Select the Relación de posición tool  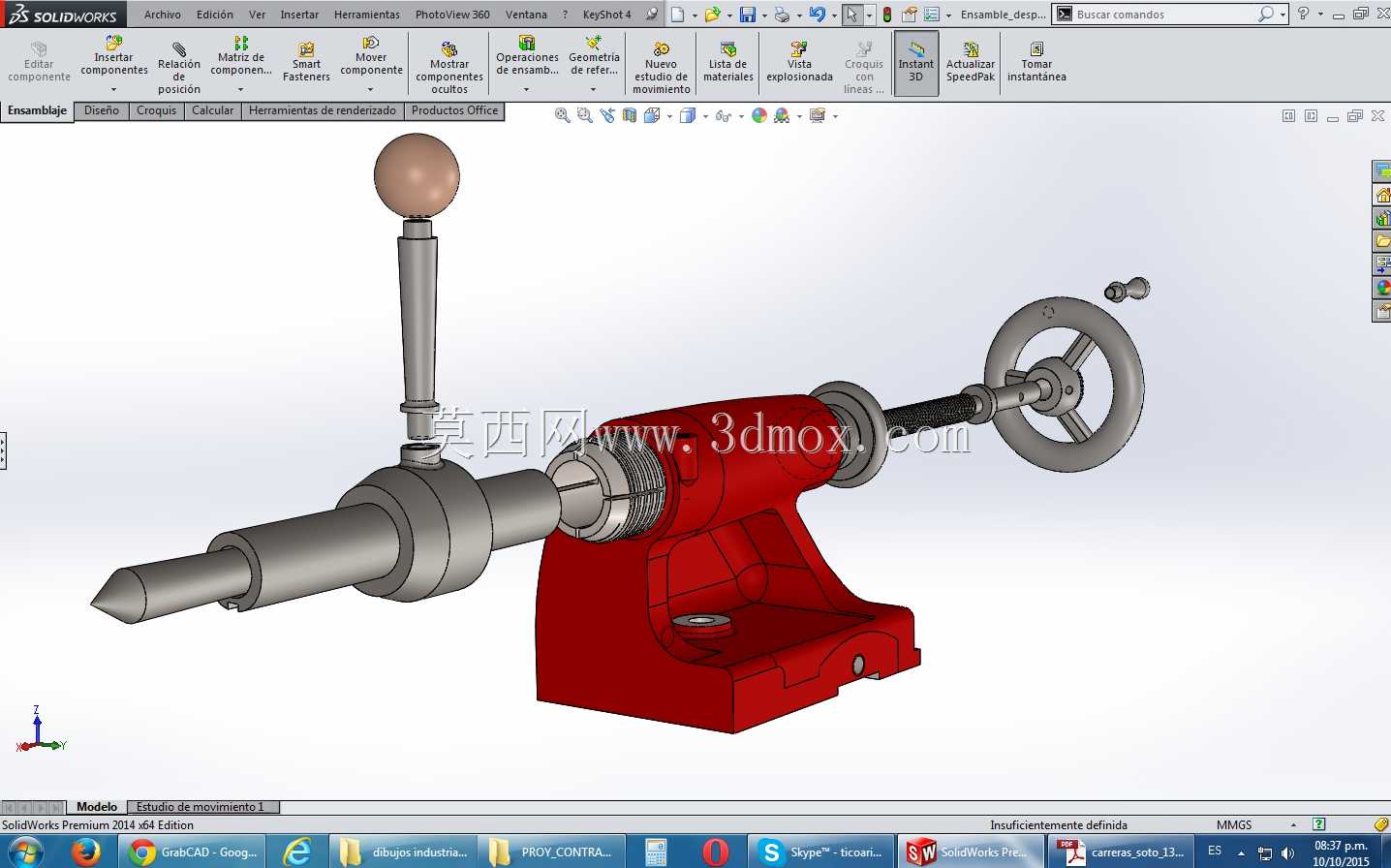pyautogui.click(x=179, y=66)
